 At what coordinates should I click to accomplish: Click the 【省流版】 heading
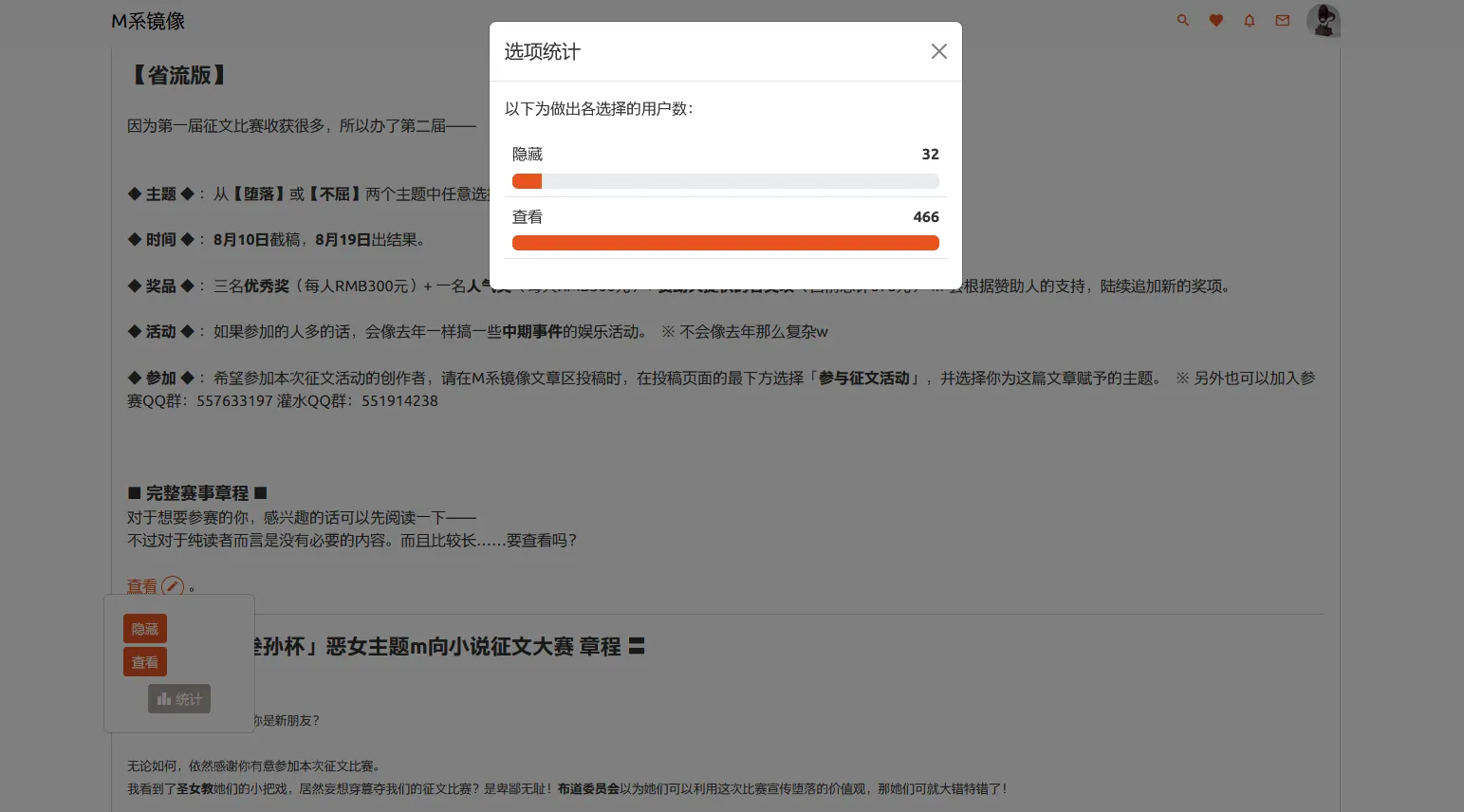coord(178,75)
